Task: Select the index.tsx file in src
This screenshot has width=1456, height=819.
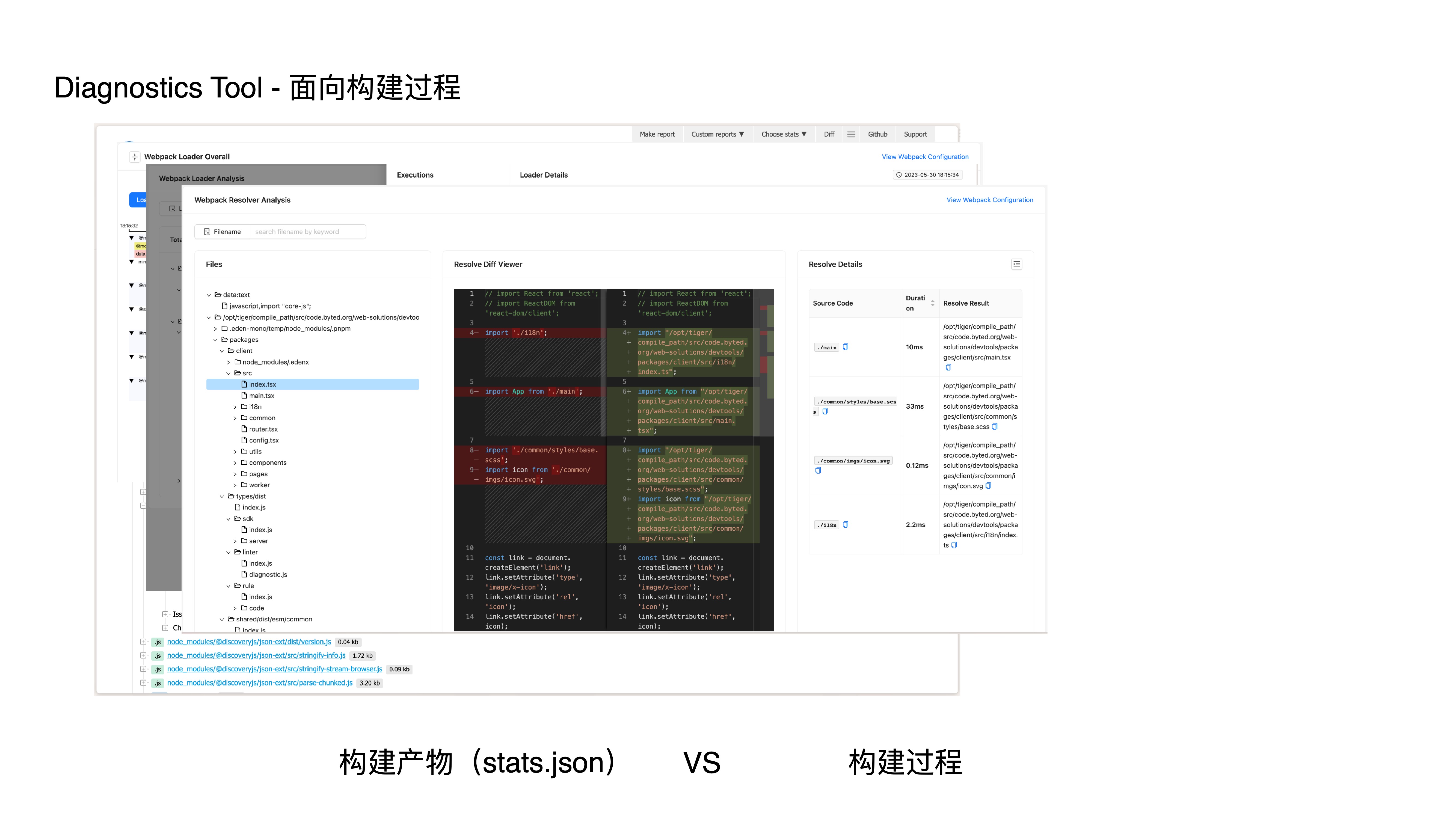Action: click(313, 384)
